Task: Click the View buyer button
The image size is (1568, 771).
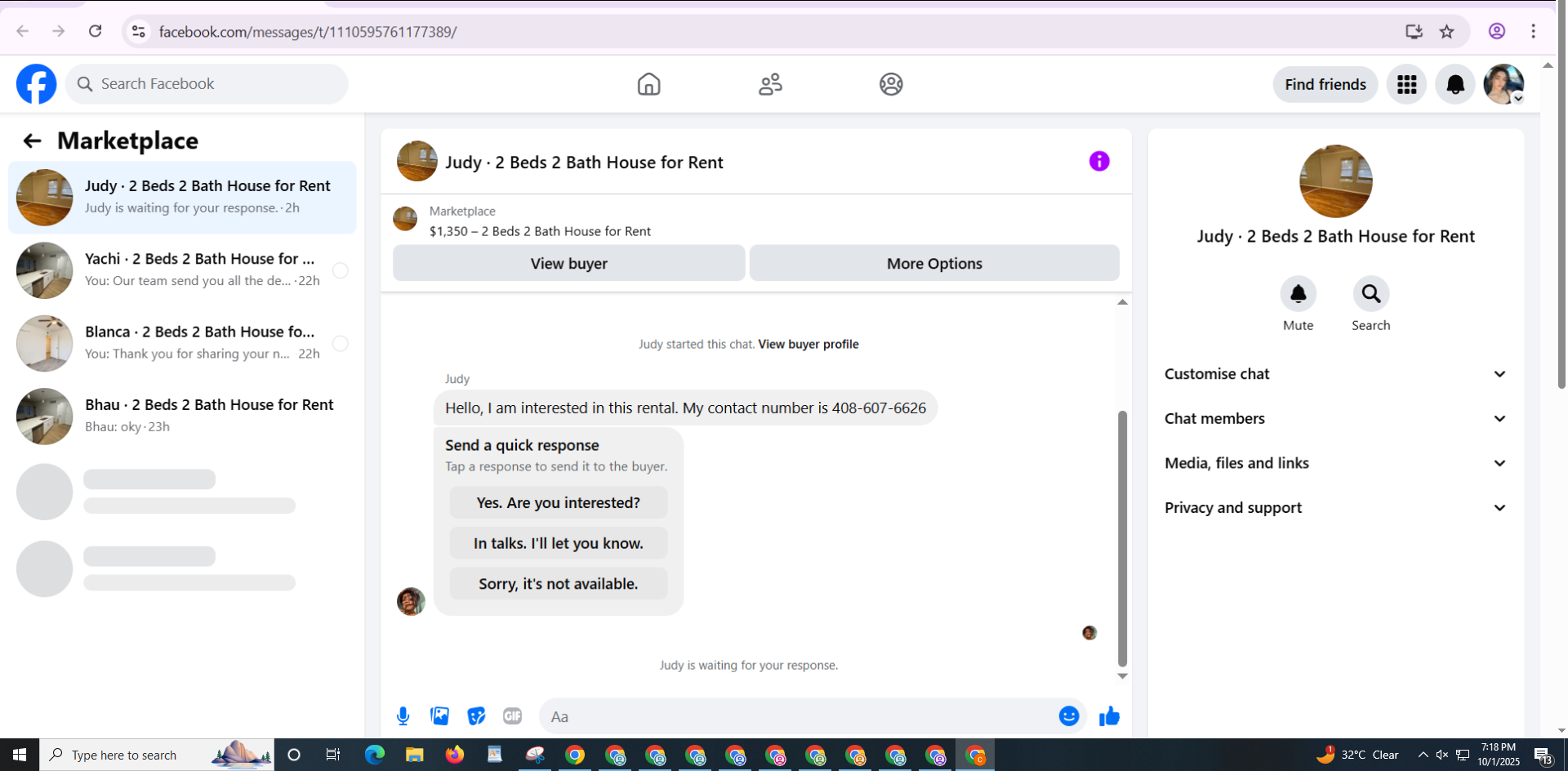Action: click(569, 263)
